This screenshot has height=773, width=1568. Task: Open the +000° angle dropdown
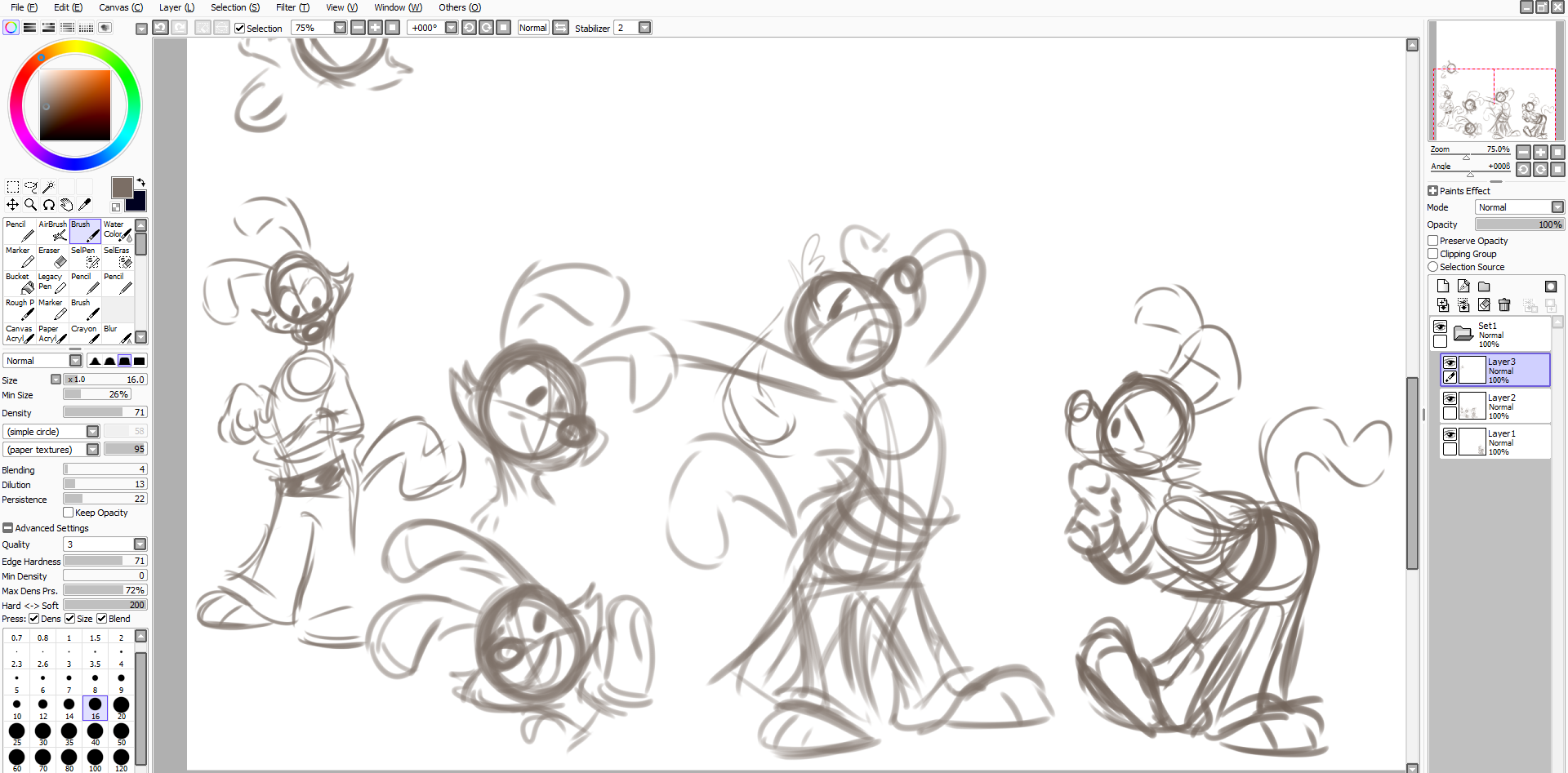click(x=451, y=28)
